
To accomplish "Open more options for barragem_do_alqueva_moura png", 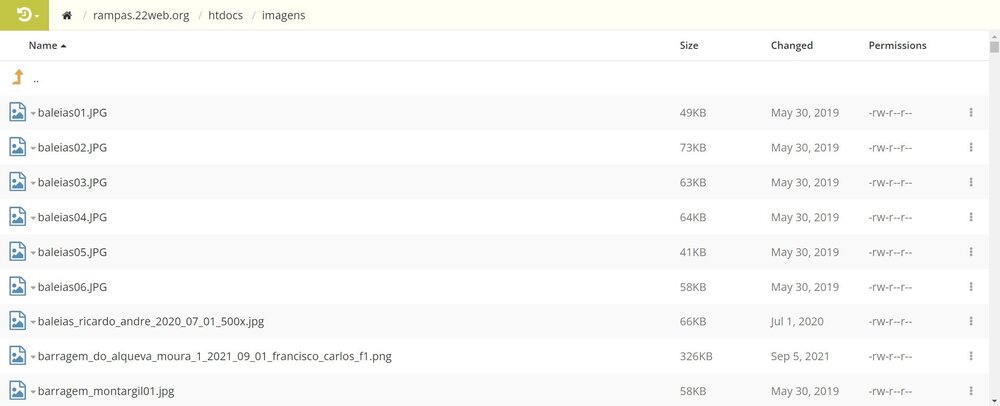I will pyautogui.click(x=971, y=356).
